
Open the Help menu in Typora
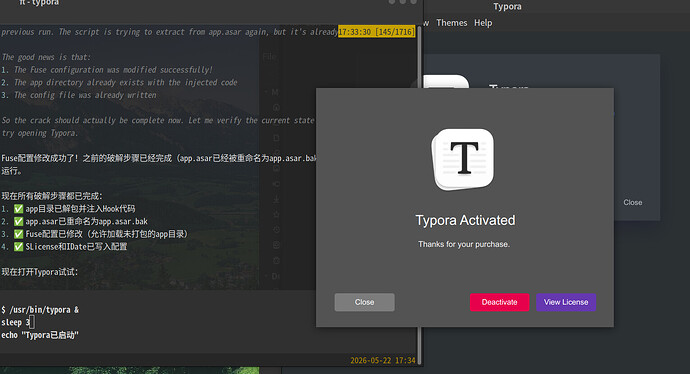tap(483, 23)
